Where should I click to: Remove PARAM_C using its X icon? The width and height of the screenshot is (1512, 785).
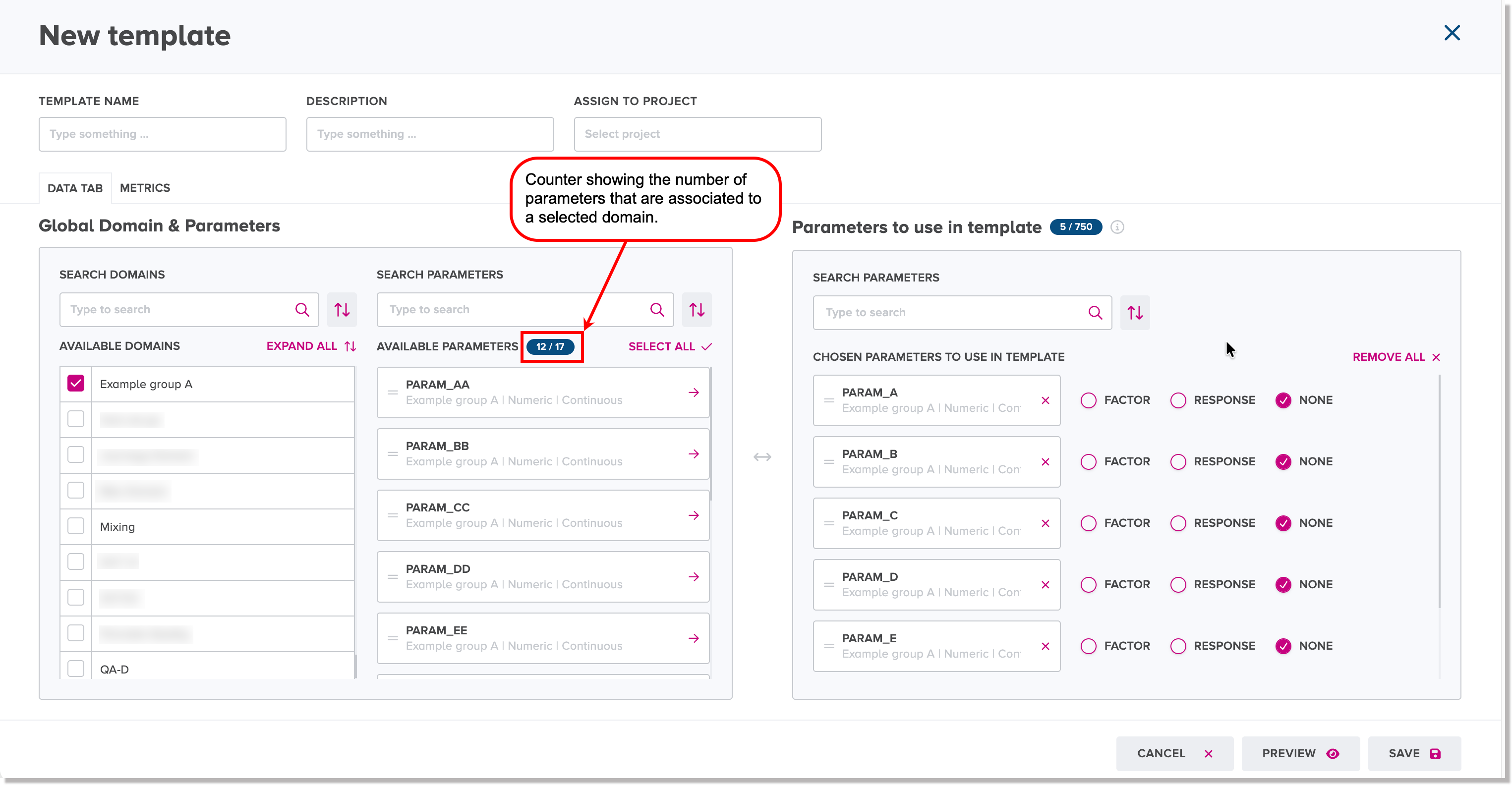pos(1045,523)
